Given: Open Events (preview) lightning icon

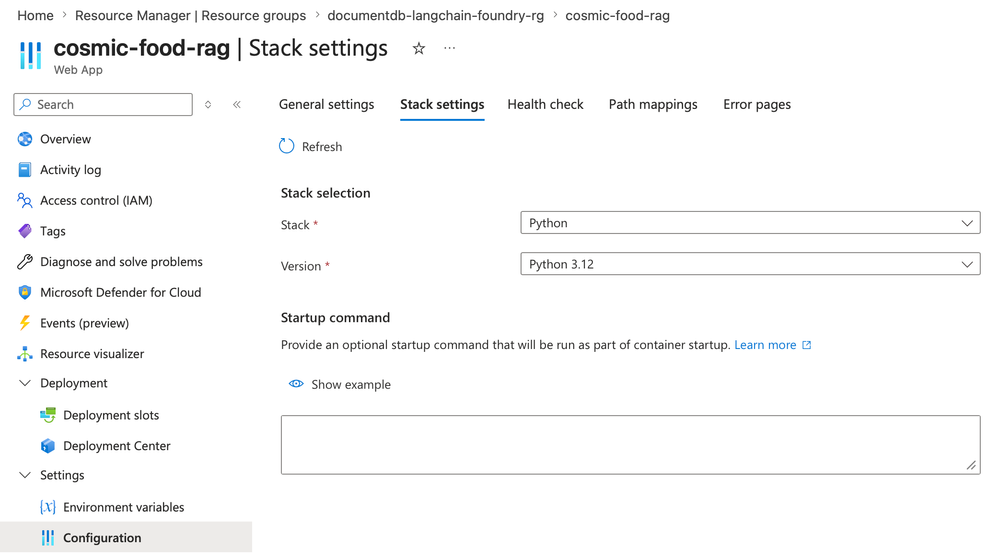Looking at the screenshot, I should click(x=25, y=323).
